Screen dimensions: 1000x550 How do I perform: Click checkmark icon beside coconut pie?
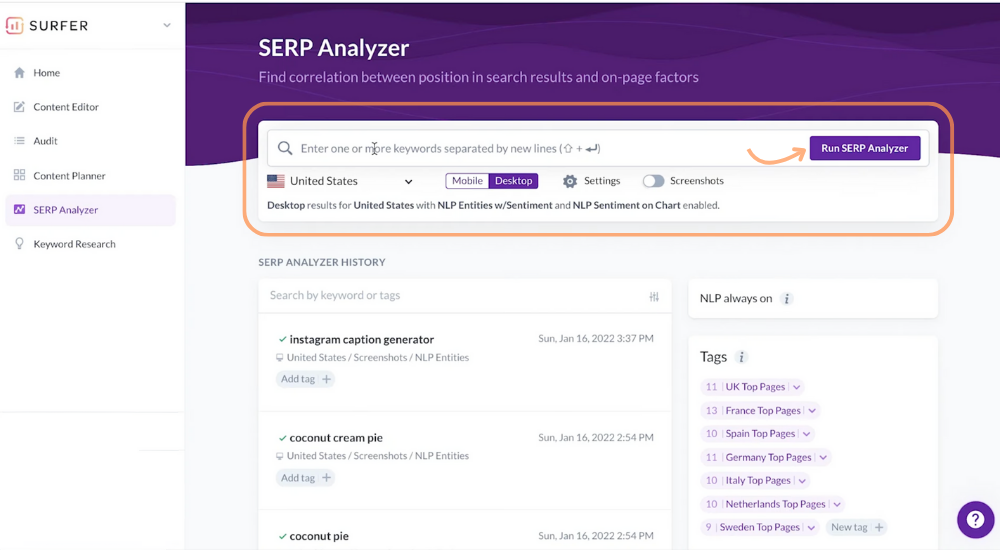pyautogui.click(x=283, y=537)
